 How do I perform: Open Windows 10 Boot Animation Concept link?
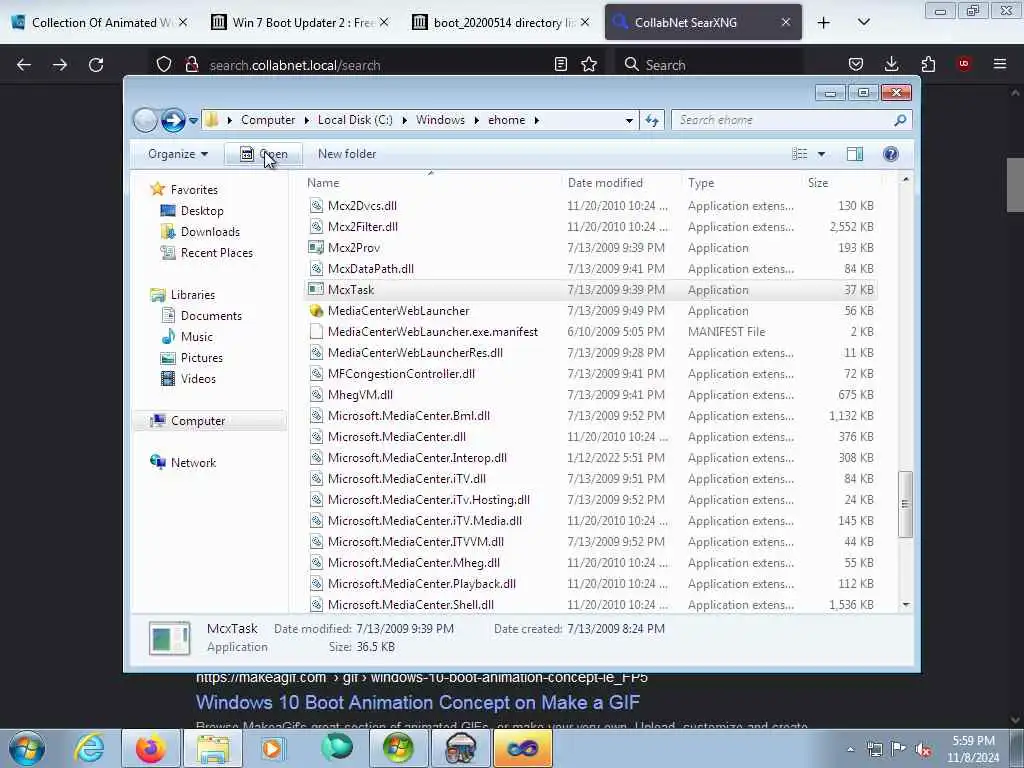pos(418,703)
